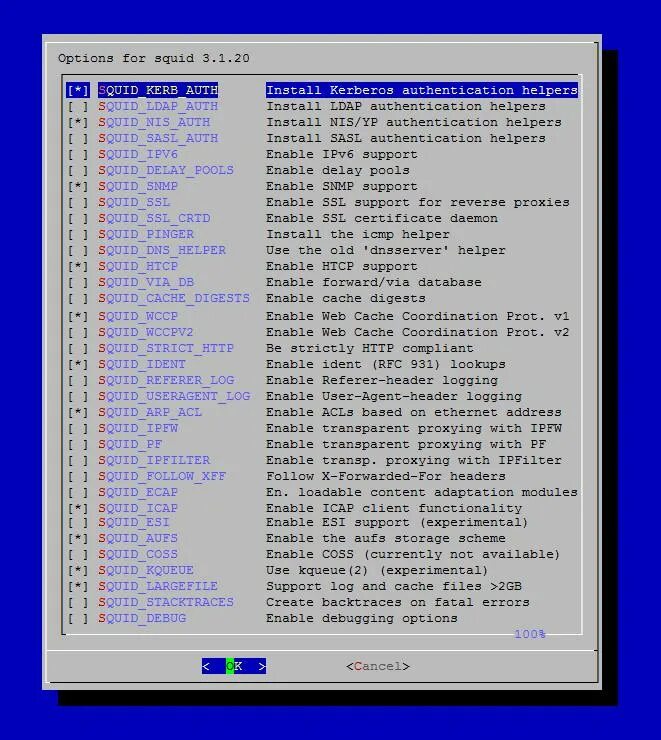Tick the SQUID_REFERER_LOG checkbox
Viewport: 661px width, 740px height.
click(78, 381)
